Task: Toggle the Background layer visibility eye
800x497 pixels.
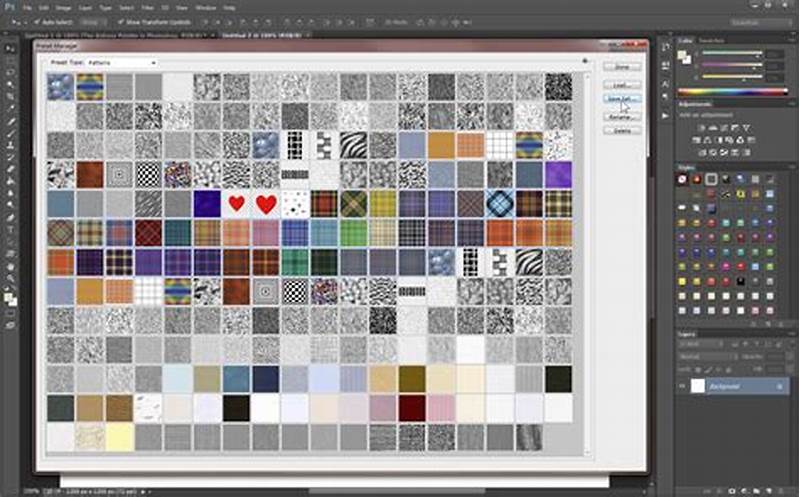Action: [682, 386]
